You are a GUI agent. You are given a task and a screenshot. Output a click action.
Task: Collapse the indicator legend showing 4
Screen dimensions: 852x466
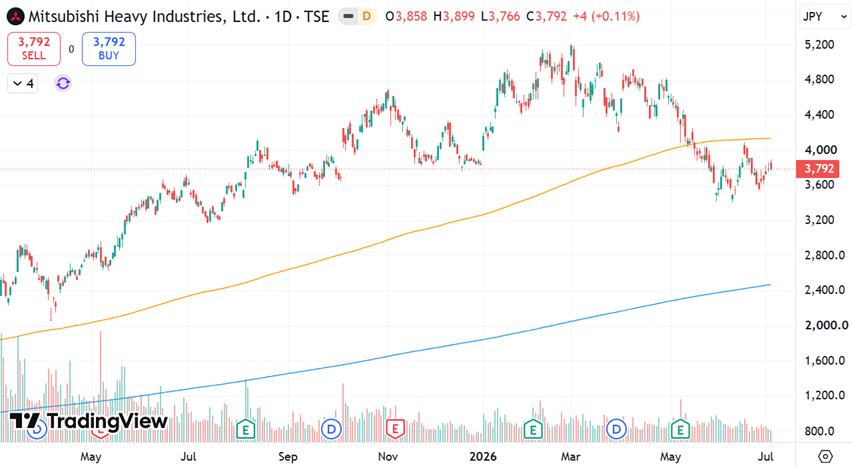23,84
